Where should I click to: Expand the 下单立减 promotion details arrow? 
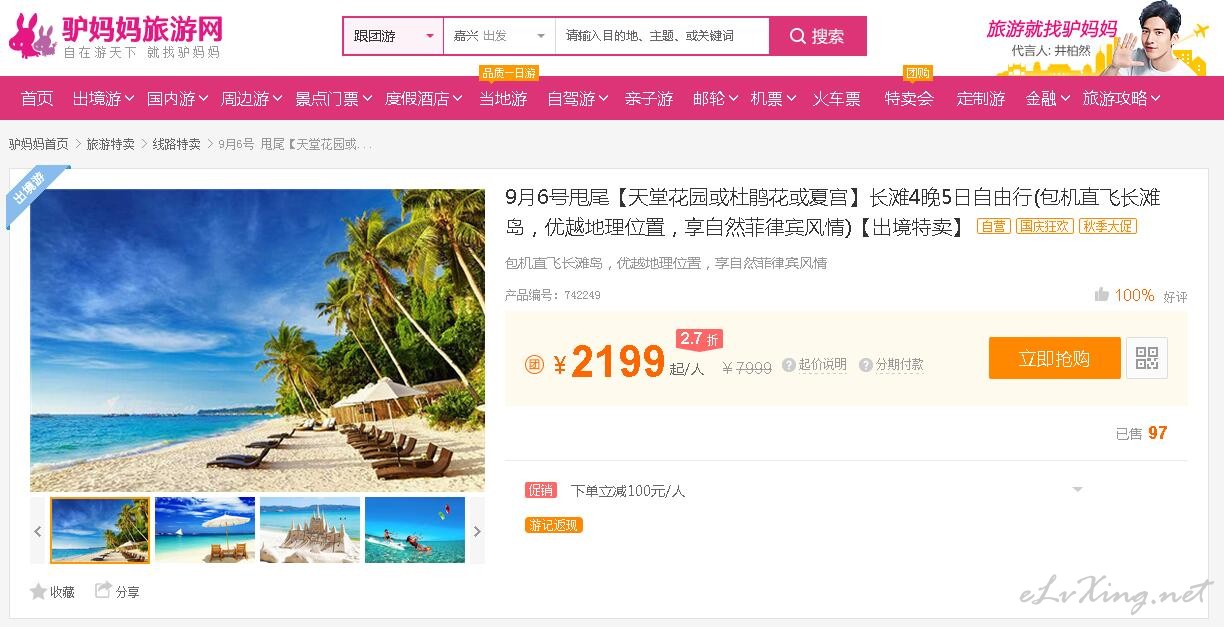[1077, 490]
